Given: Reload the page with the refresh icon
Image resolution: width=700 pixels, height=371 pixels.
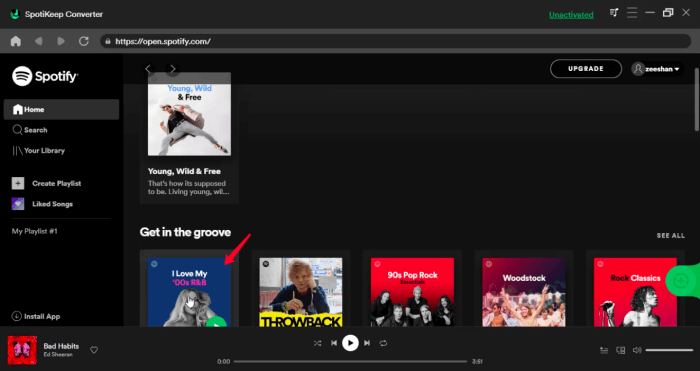Looking at the screenshot, I should pos(83,42).
